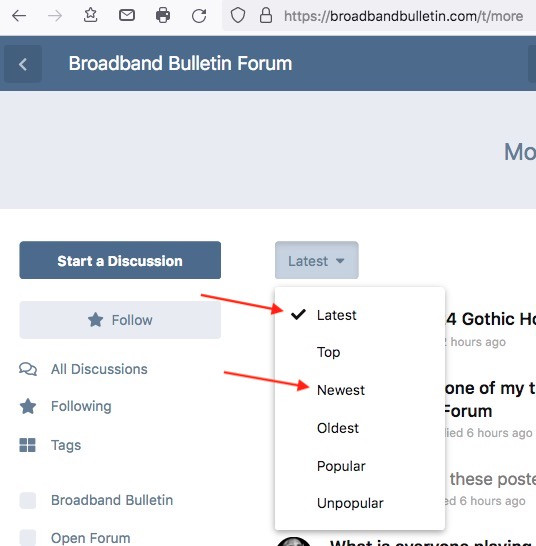Viewport: 536px width, 546px height.
Task: Reload the page with refresh icon
Action: (x=199, y=16)
